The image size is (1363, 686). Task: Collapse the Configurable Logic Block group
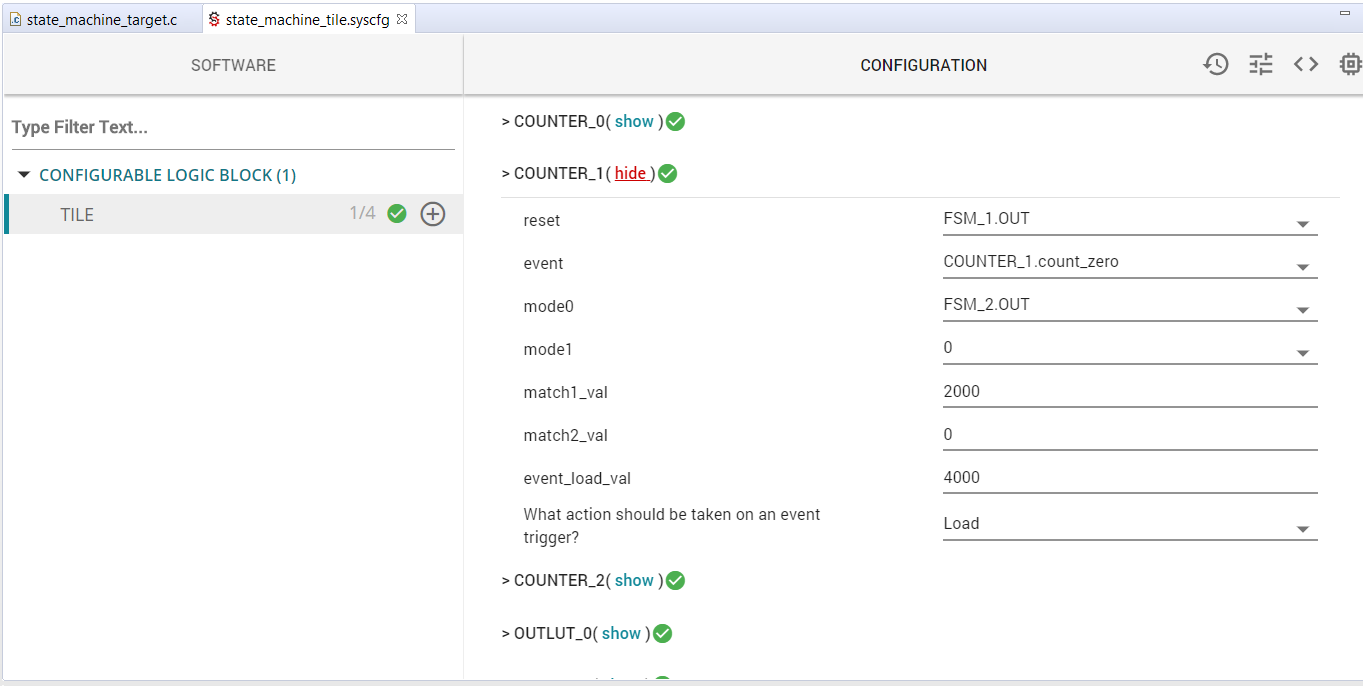(25, 175)
